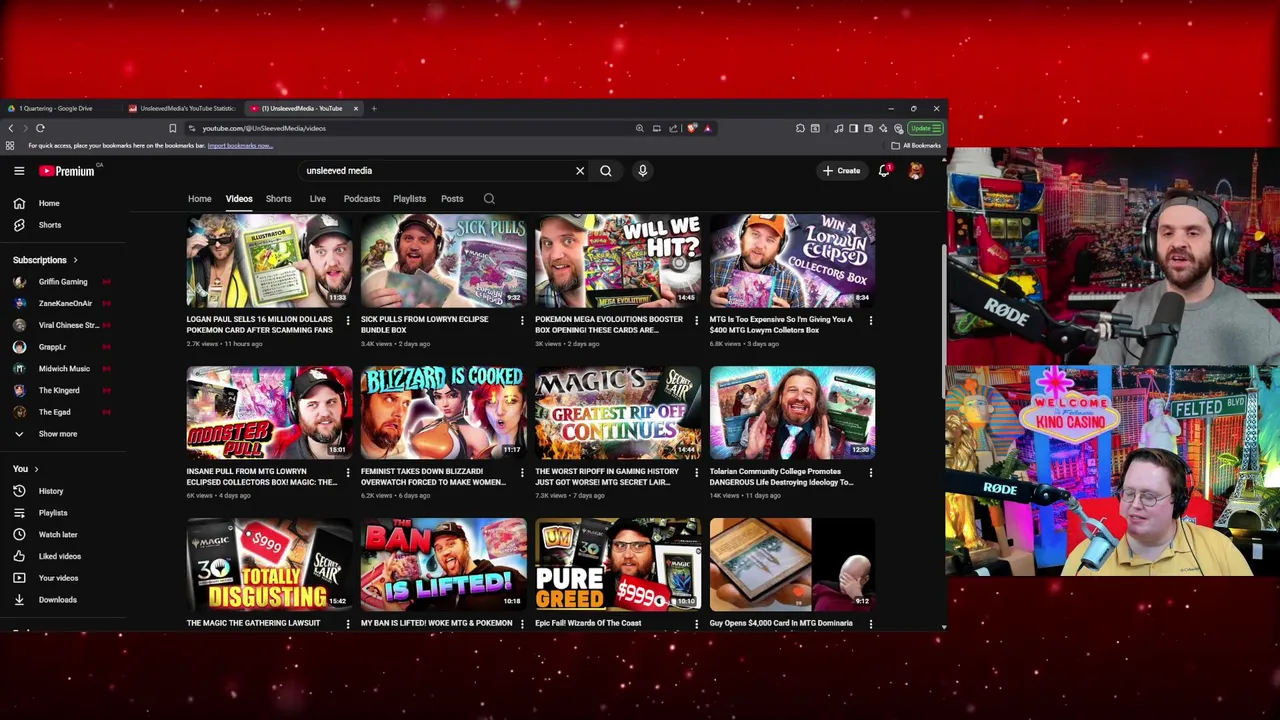Image resolution: width=1280 pixels, height=720 pixels.
Task: Switch to the Podcasts tab
Action: click(x=362, y=199)
